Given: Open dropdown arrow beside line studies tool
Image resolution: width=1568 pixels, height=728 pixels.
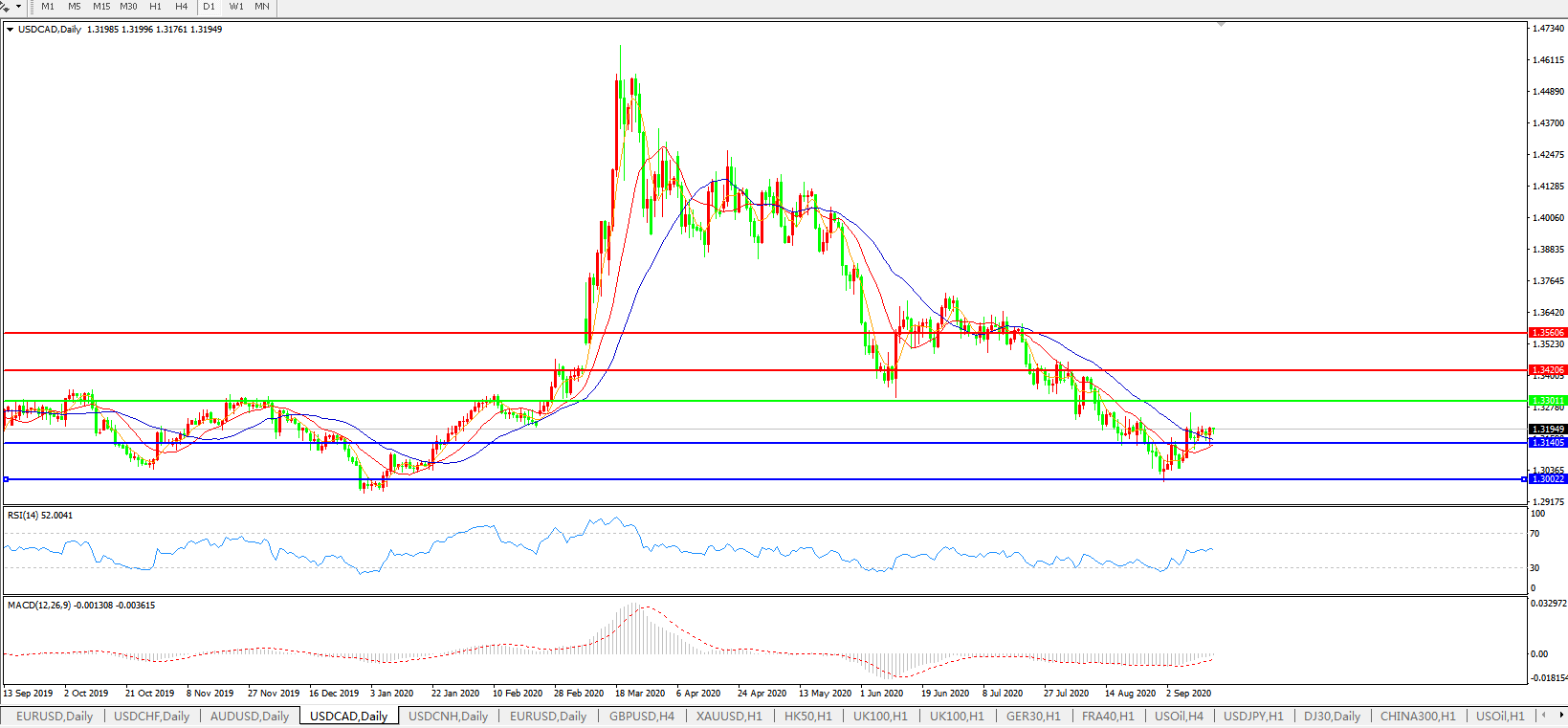Looking at the screenshot, I should pyautogui.click(x=18, y=7).
